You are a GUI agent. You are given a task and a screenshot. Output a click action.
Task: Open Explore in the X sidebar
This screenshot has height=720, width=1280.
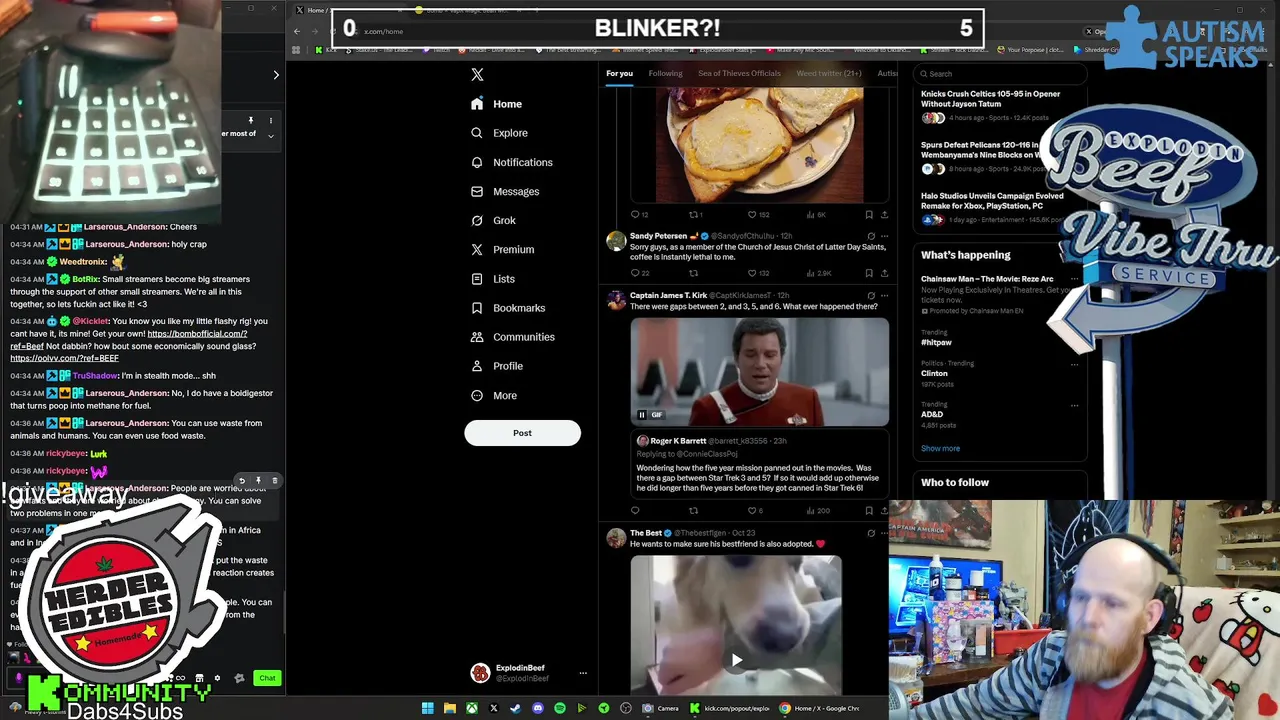499,133
